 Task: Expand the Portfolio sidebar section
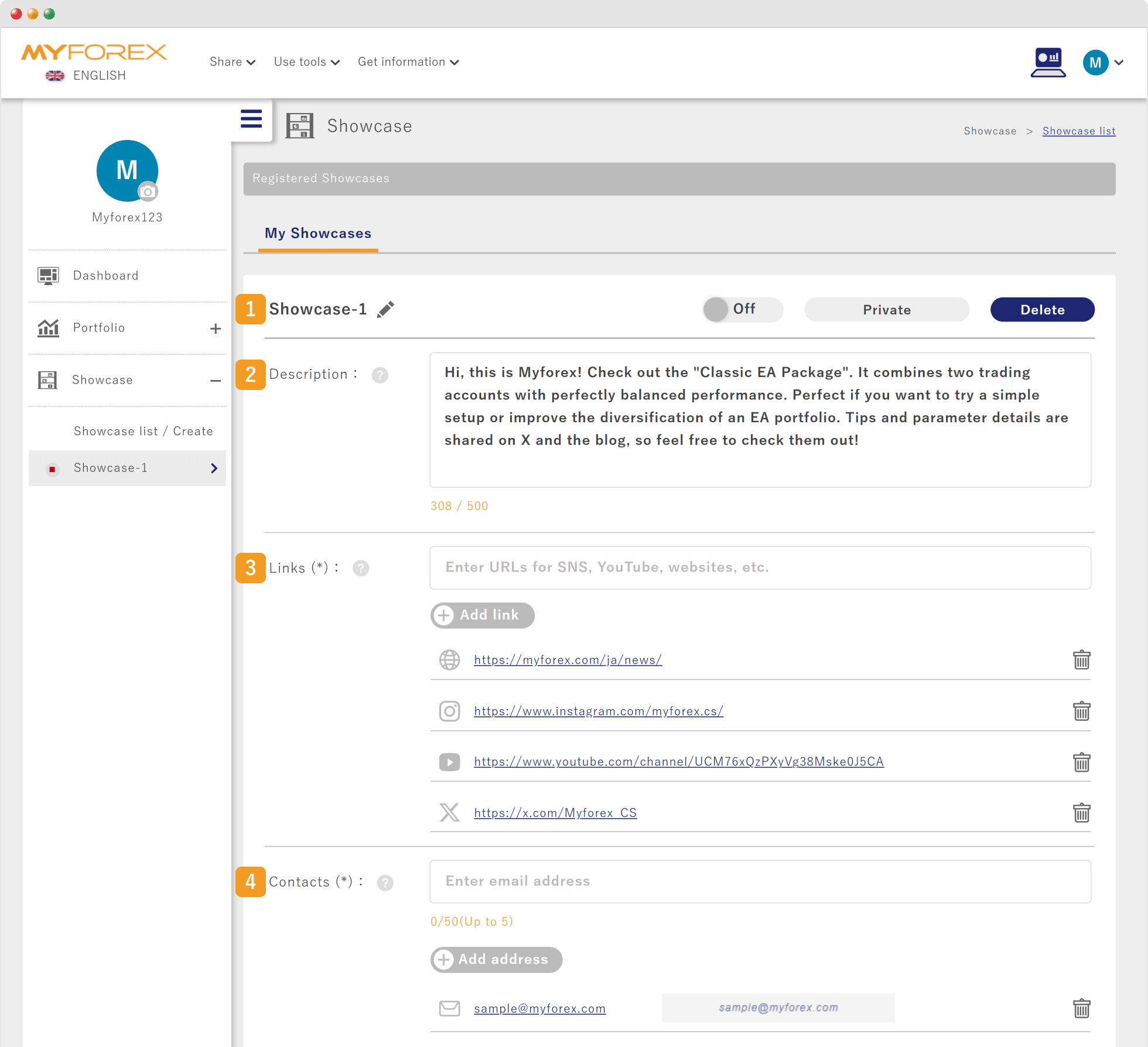pyautogui.click(x=216, y=329)
